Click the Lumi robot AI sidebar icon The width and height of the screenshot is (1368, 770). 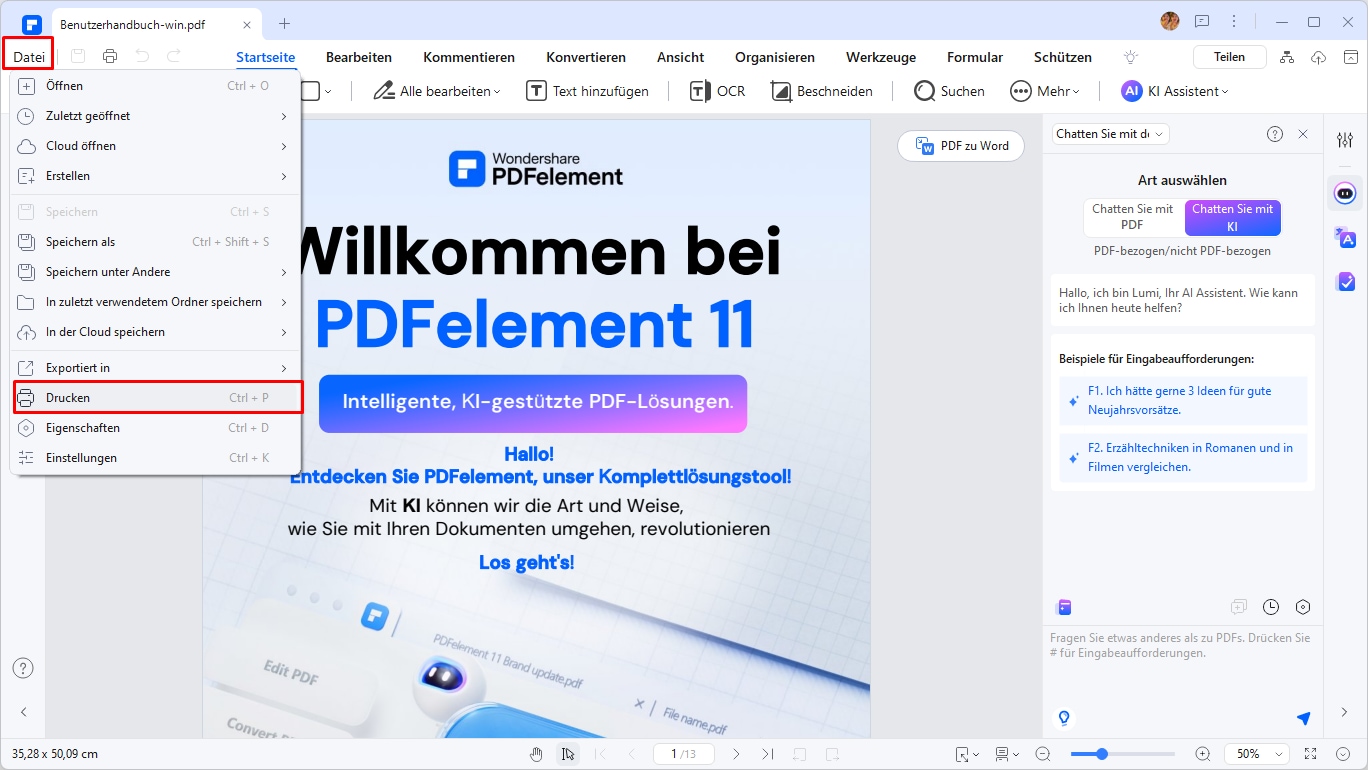click(1345, 193)
